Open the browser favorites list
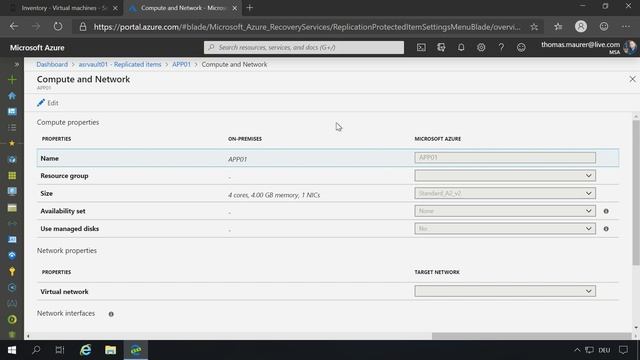Screen dimensions: 640x360 click(558, 27)
